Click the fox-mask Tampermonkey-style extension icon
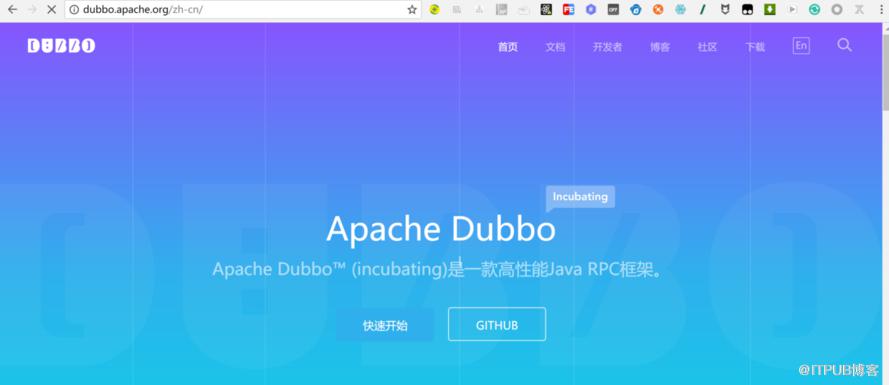 point(725,10)
